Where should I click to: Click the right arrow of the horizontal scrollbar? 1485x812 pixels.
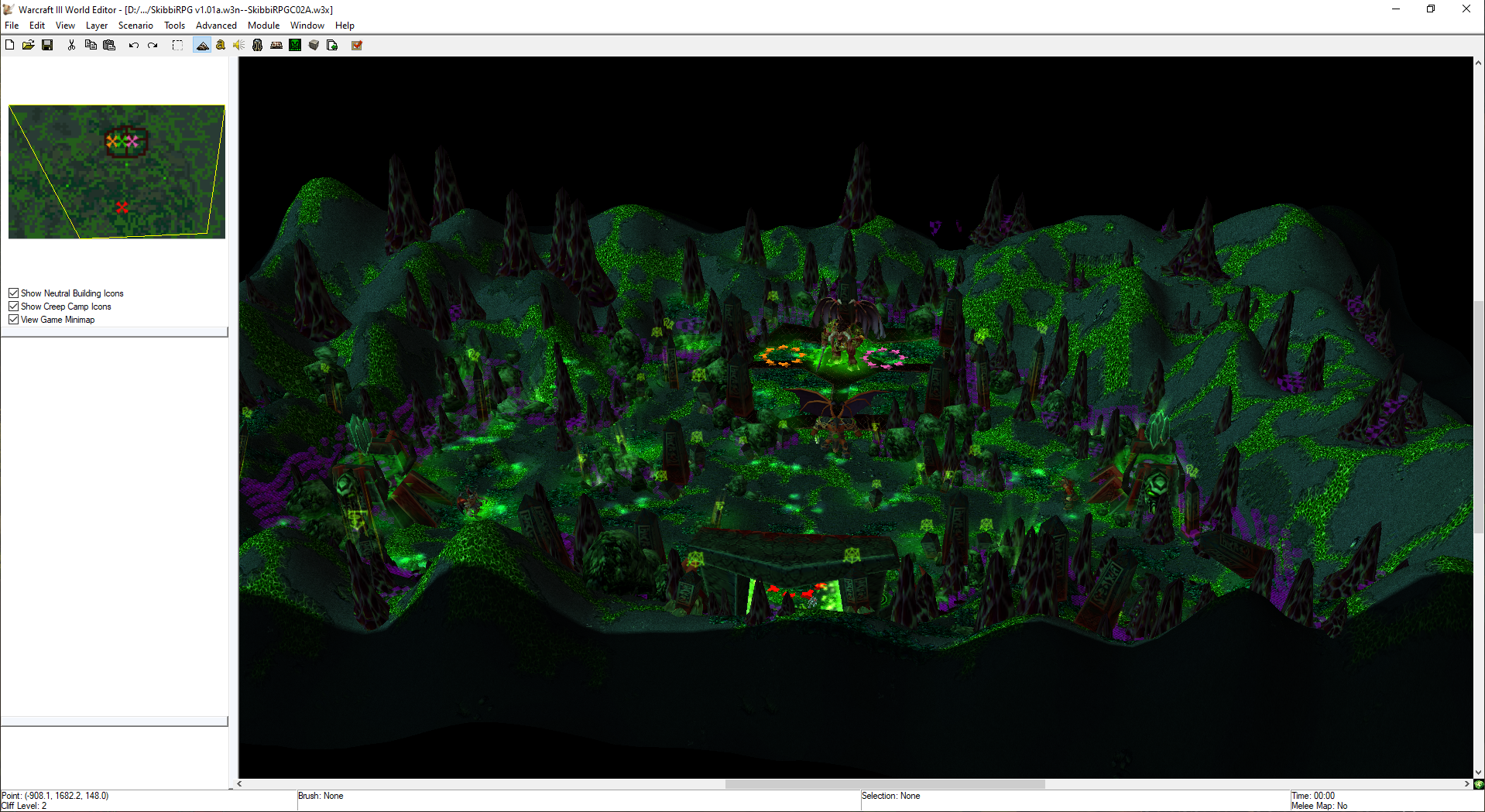1467,784
